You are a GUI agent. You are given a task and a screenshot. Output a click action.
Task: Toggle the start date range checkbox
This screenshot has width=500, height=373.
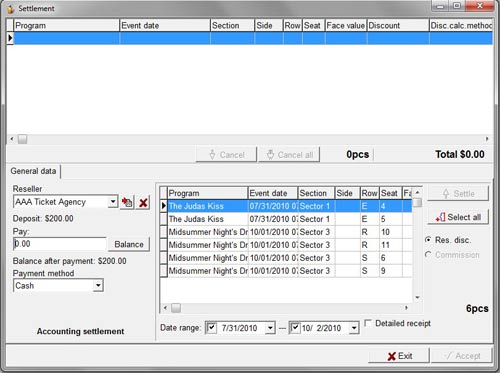(x=211, y=328)
